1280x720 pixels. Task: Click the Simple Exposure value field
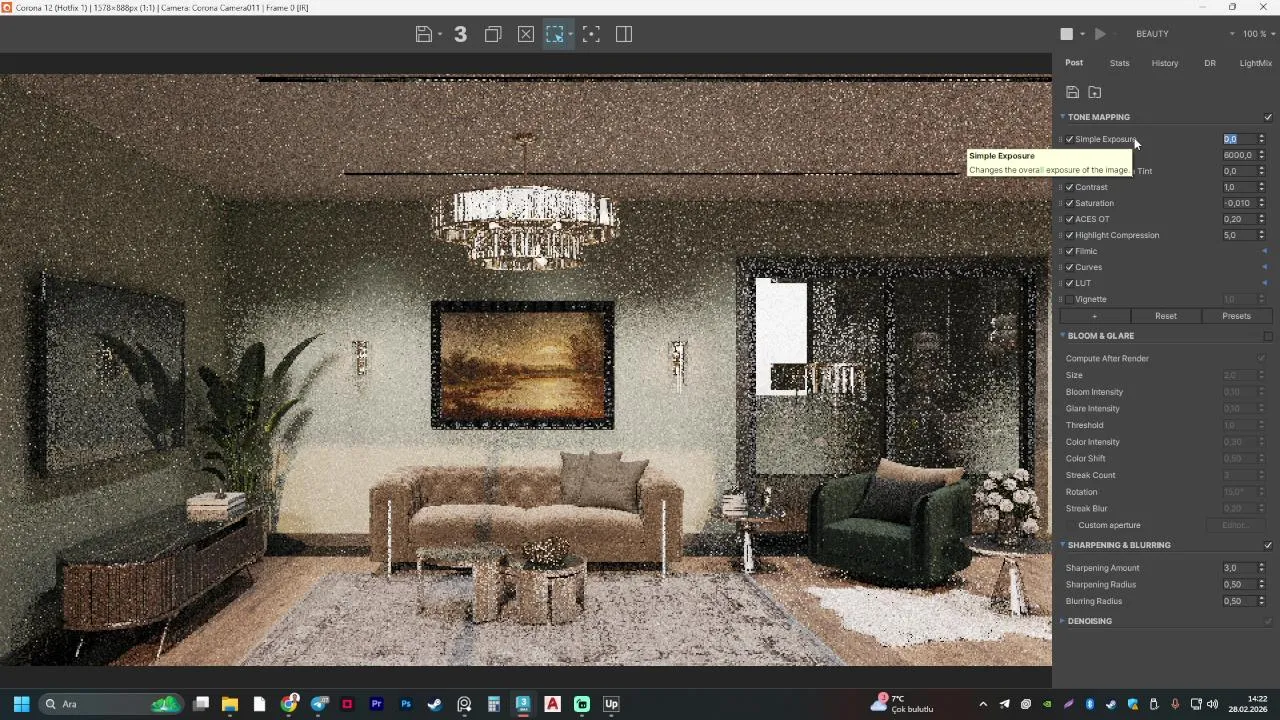pos(1239,139)
